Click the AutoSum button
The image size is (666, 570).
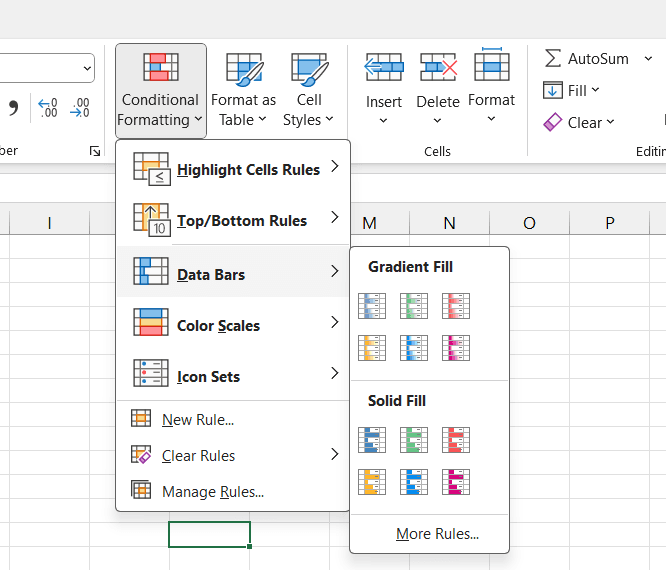(x=587, y=59)
